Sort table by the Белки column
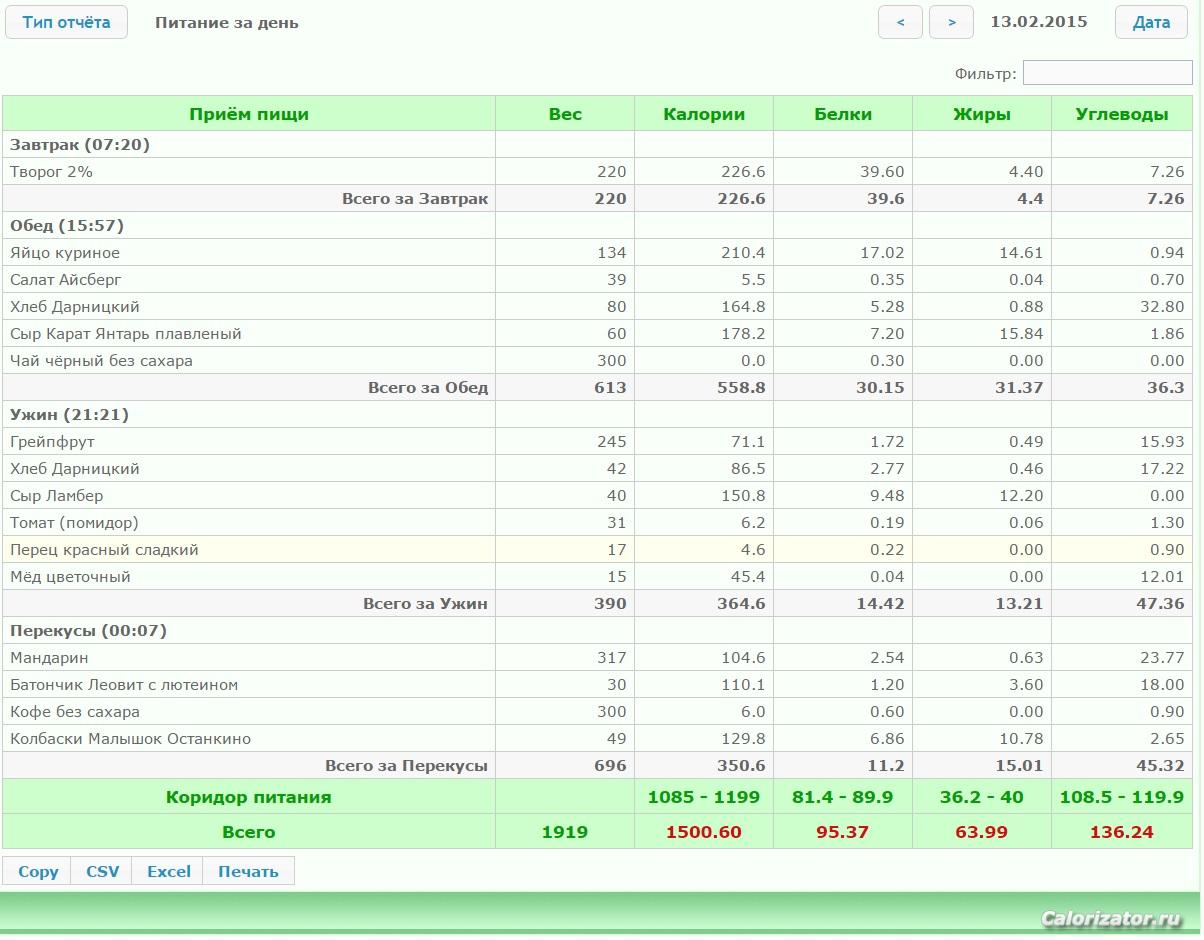 (x=843, y=114)
